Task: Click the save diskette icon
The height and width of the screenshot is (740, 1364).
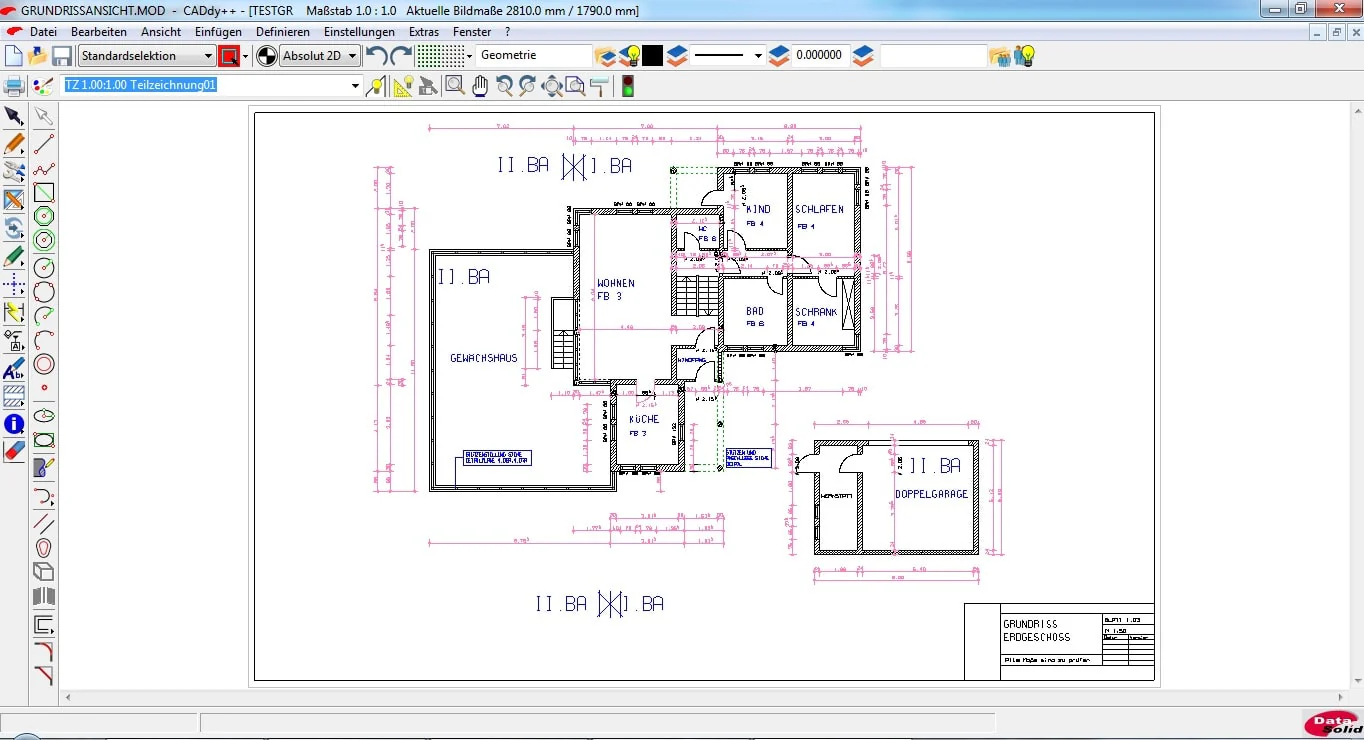Action: [x=62, y=56]
